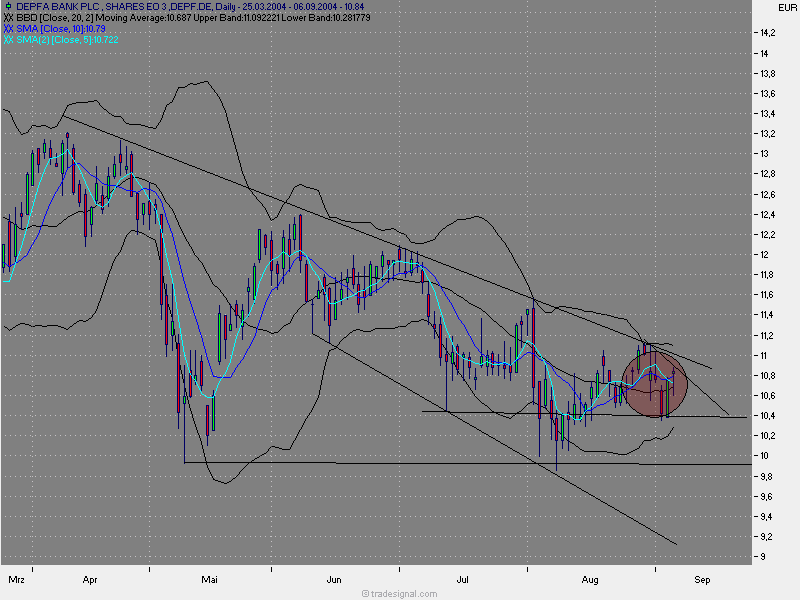The image size is (800, 600).
Task: Click the Aug month label on time axis
Action: pos(590,580)
